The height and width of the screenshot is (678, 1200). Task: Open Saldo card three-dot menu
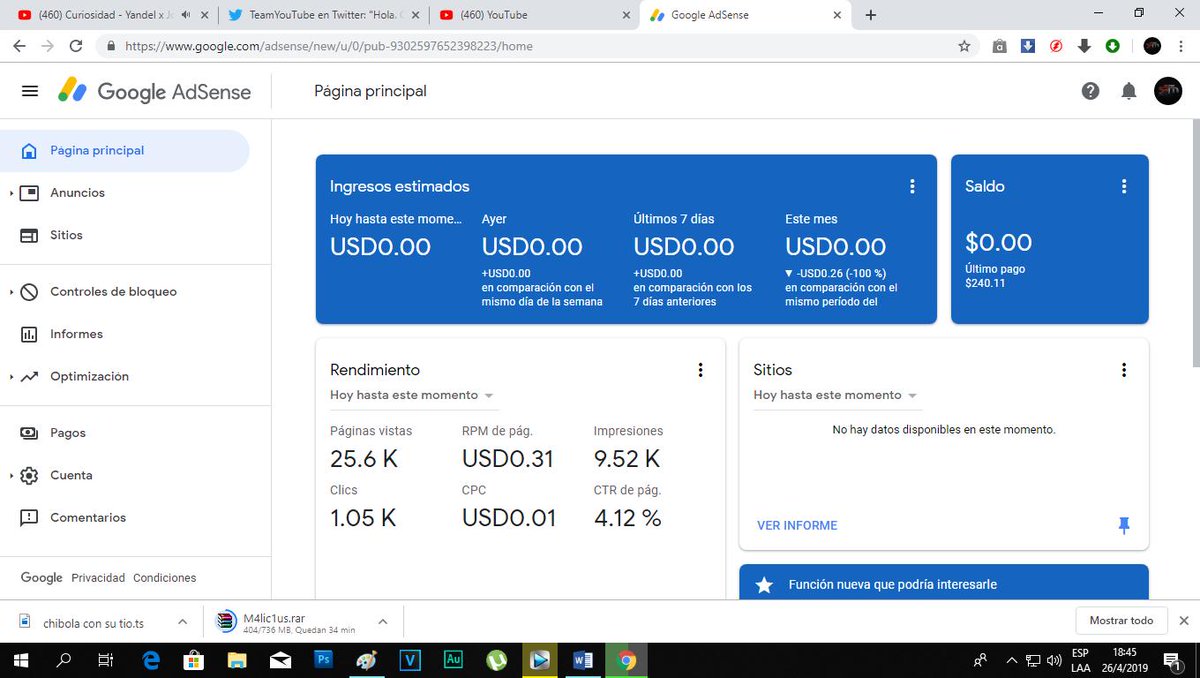[x=1124, y=186]
